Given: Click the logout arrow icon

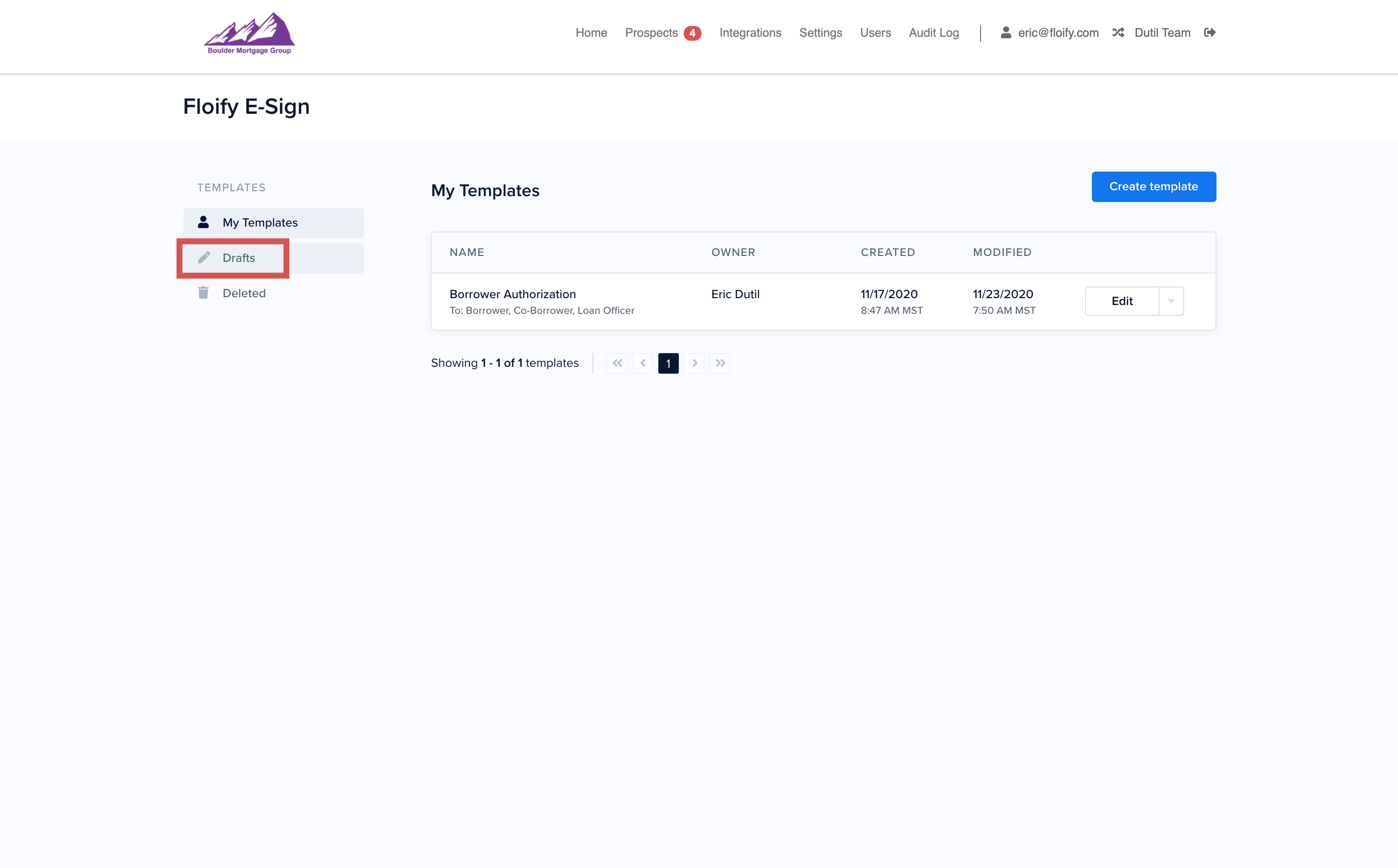Looking at the screenshot, I should [1210, 33].
